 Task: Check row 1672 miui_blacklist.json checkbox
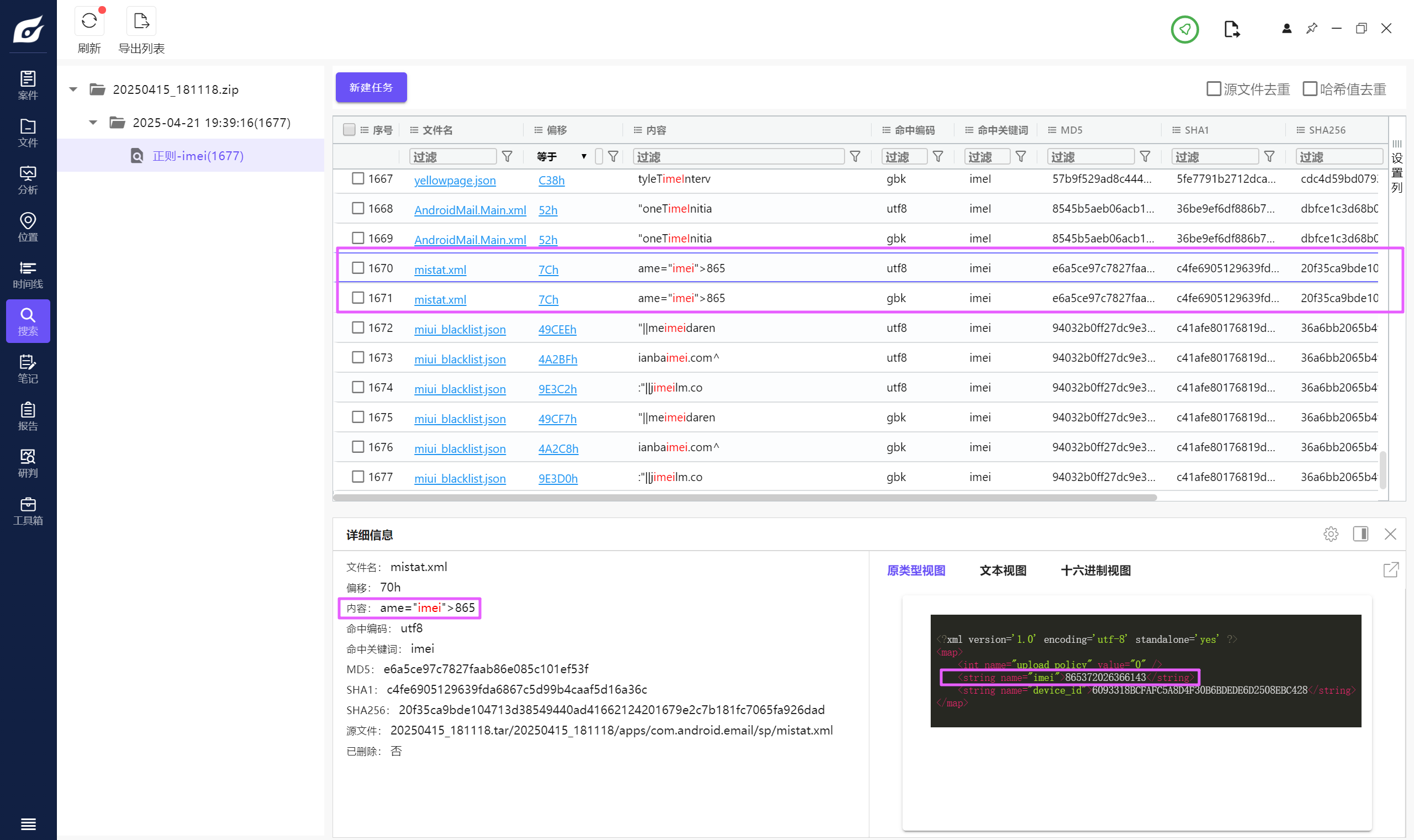tap(358, 327)
